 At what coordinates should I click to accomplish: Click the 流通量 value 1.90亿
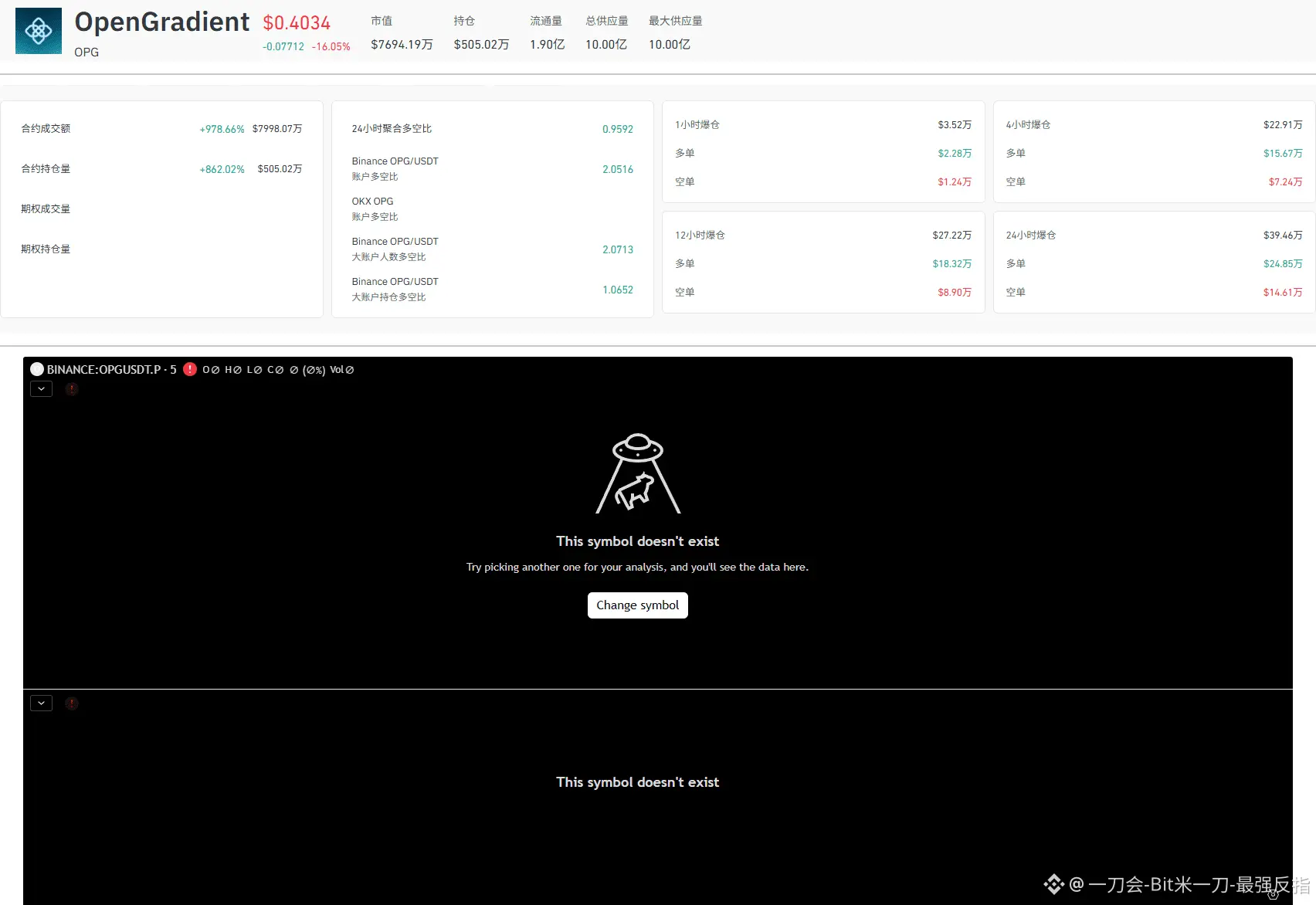click(548, 45)
